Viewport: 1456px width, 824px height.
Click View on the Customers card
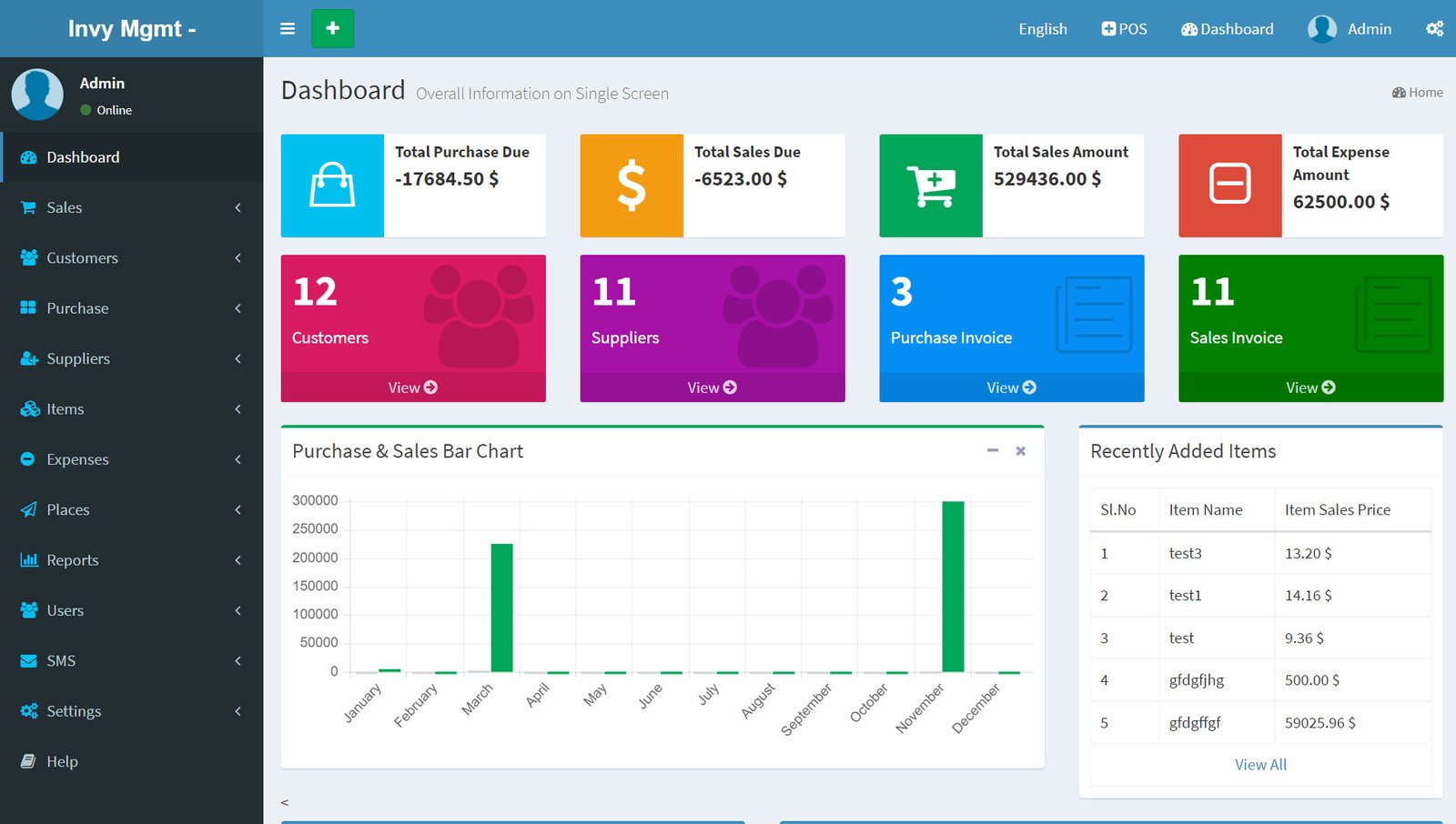[x=413, y=387]
